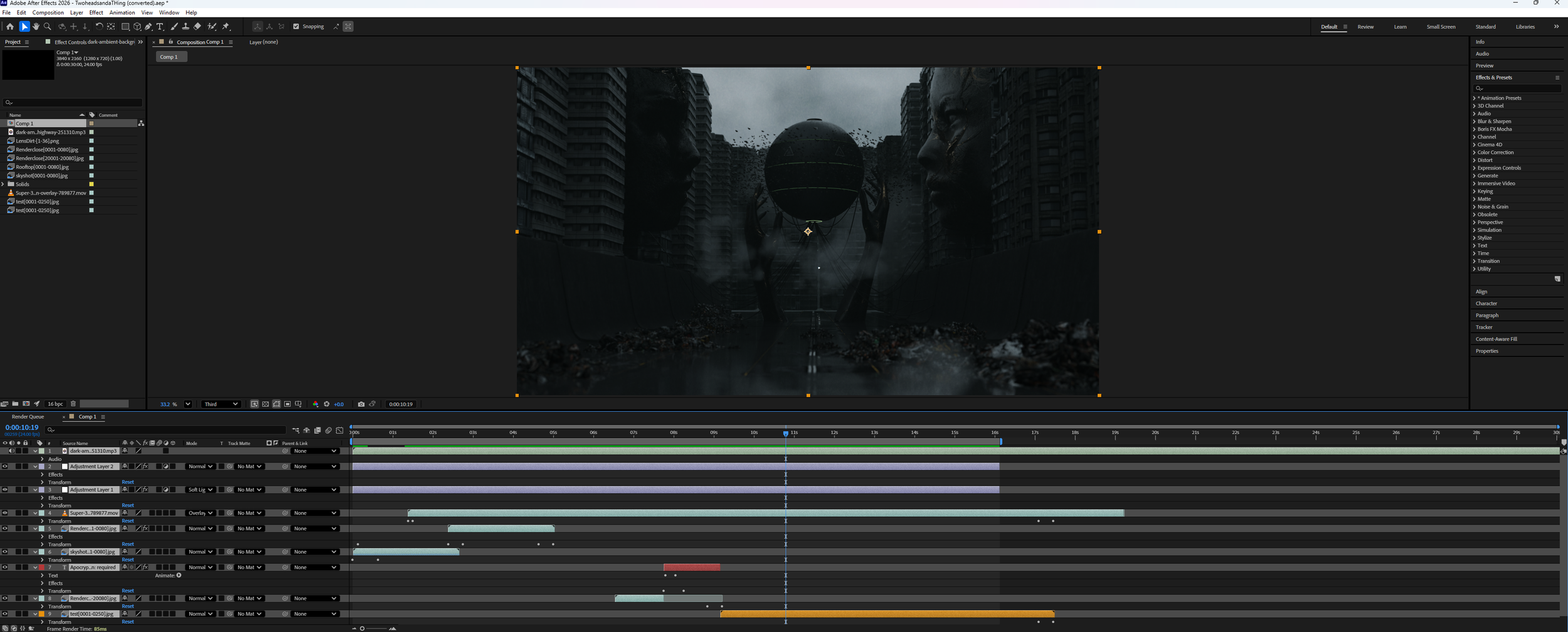This screenshot has height=632, width=1568.
Task: Click Reset on Adjustment Layer 2 transform
Action: click(x=128, y=481)
